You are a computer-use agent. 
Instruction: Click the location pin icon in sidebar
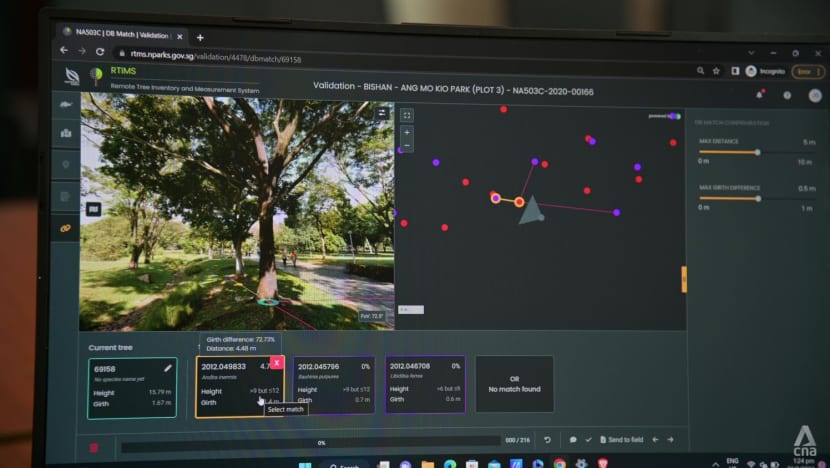point(66,164)
